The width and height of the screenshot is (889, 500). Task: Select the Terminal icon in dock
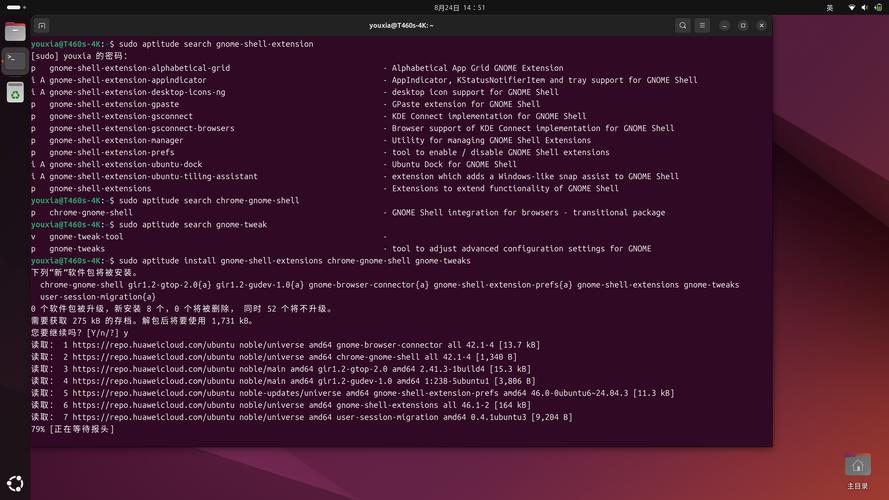coord(15,60)
